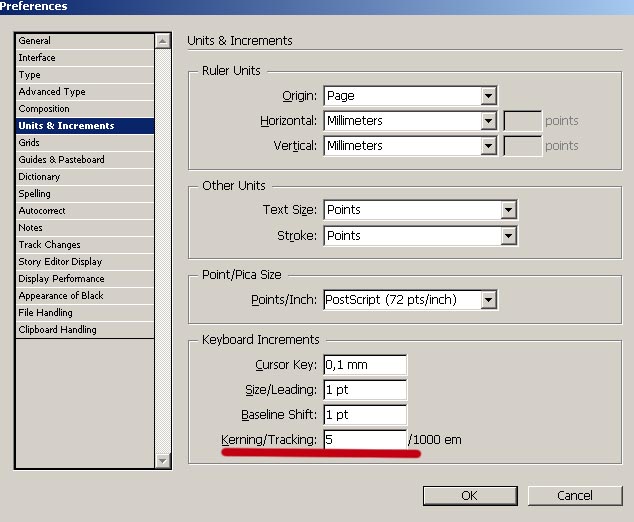The image size is (634, 522).
Task: Open Advanced Type preferences
Action: point(85,92)
